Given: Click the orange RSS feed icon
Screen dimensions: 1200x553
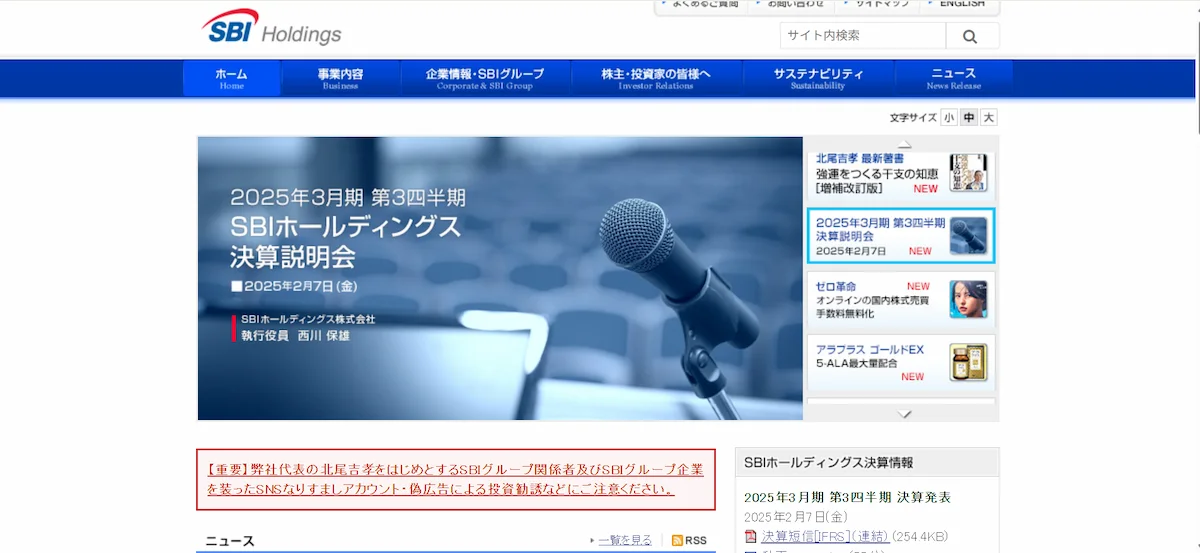Looking at the screenshot, I should [x=677, y=540].
